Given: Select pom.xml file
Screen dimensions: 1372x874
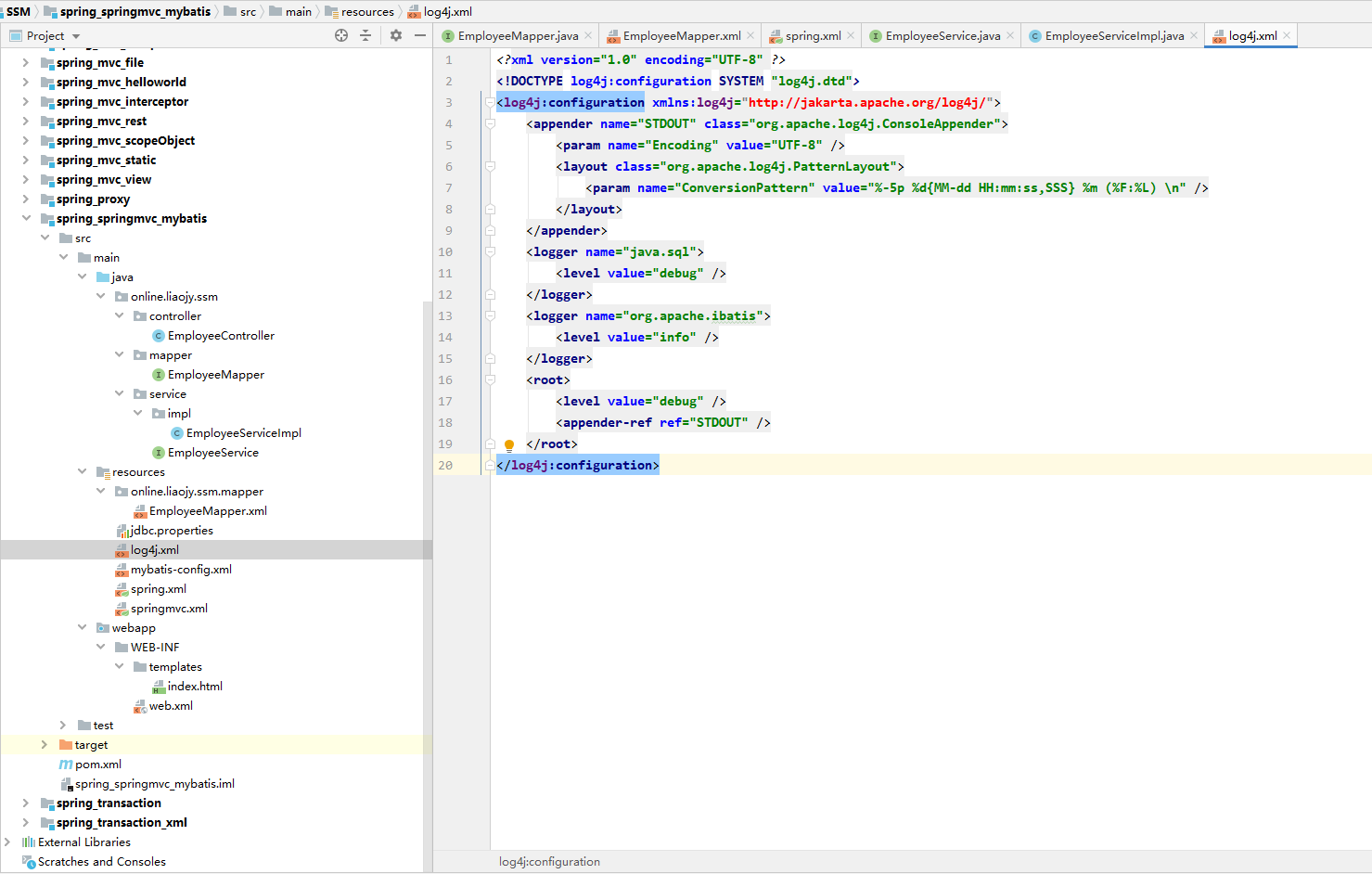Looking at the screenshot, I should click(98, 765).
